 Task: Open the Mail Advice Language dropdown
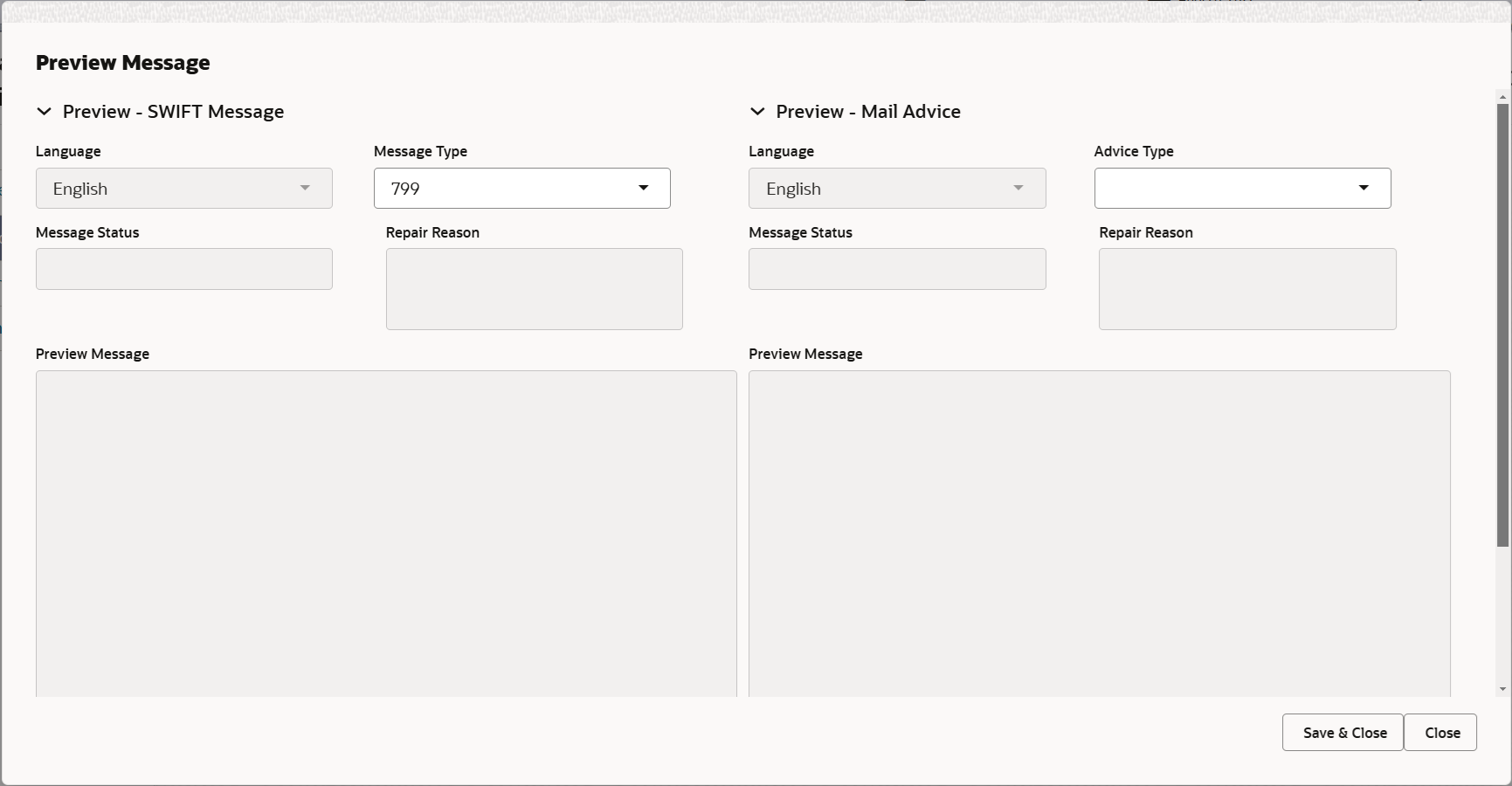tap(897, 189)
